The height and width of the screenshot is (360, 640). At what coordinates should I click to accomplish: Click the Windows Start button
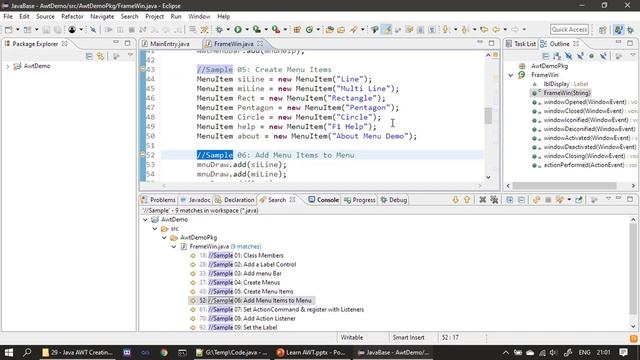pyautogui.click(x=9, y=352)
